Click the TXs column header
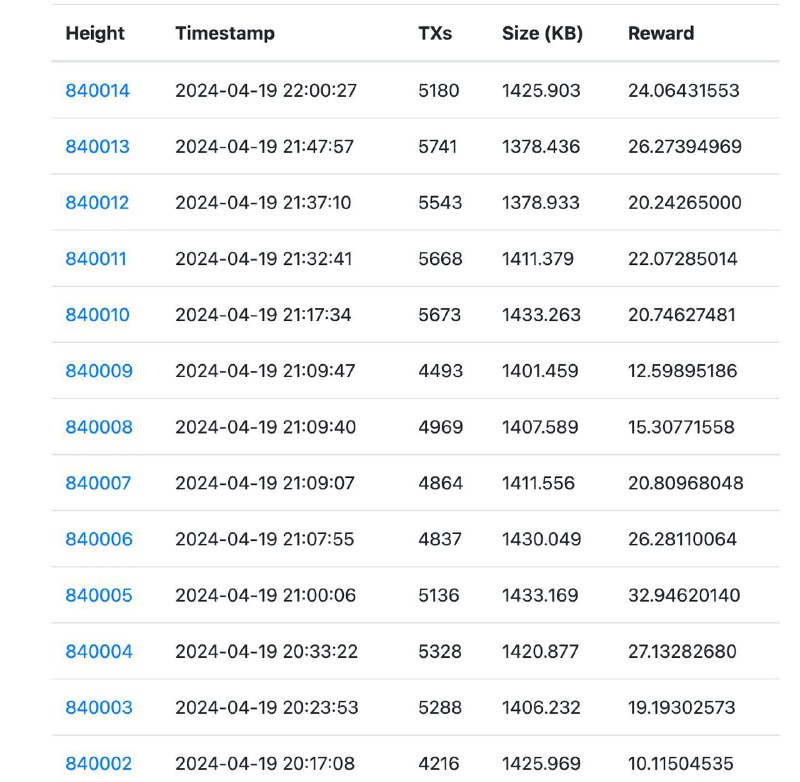The height and width of the screenshot is (782, 800). [x=435, y=34]
